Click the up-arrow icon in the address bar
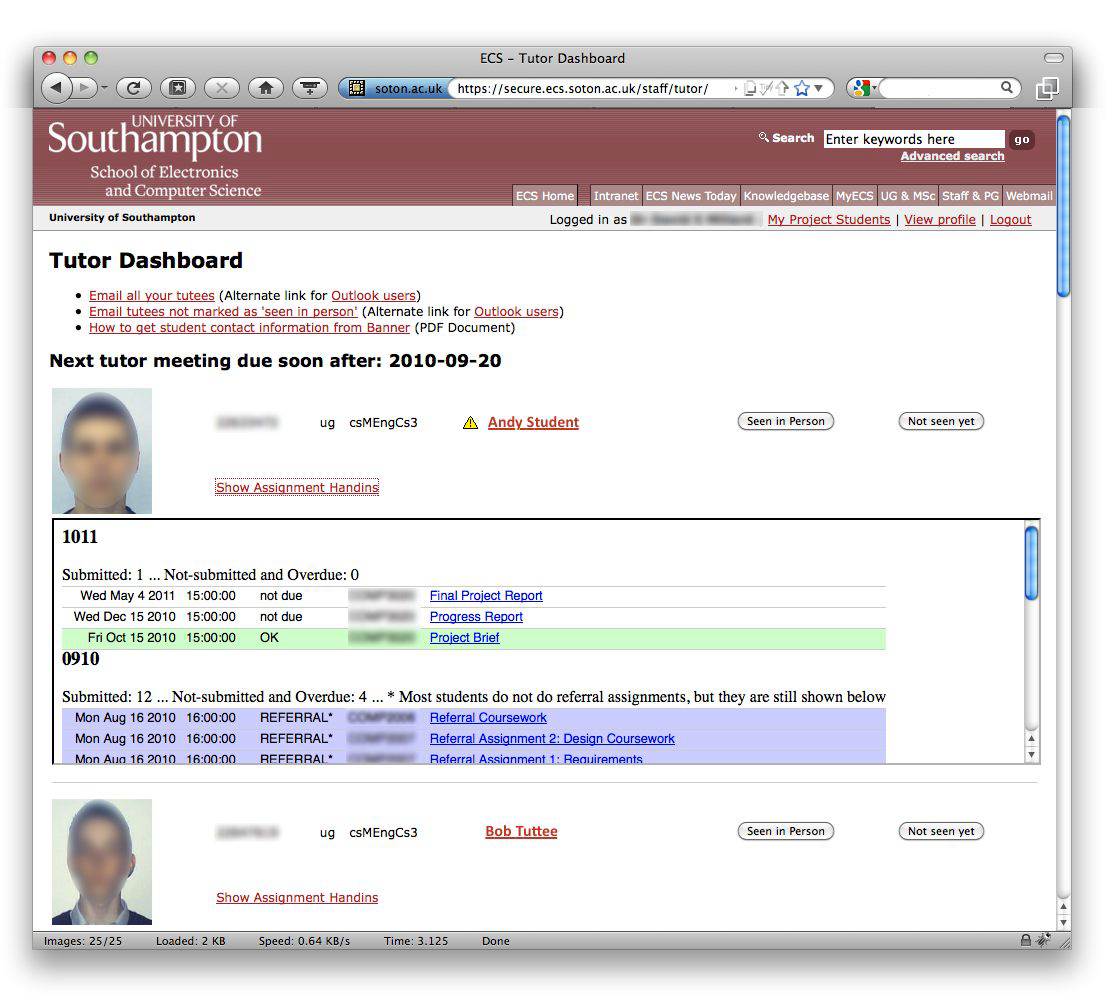Image resolution: width=1118 pixels, height=1006 pixels. click(782, 88)
